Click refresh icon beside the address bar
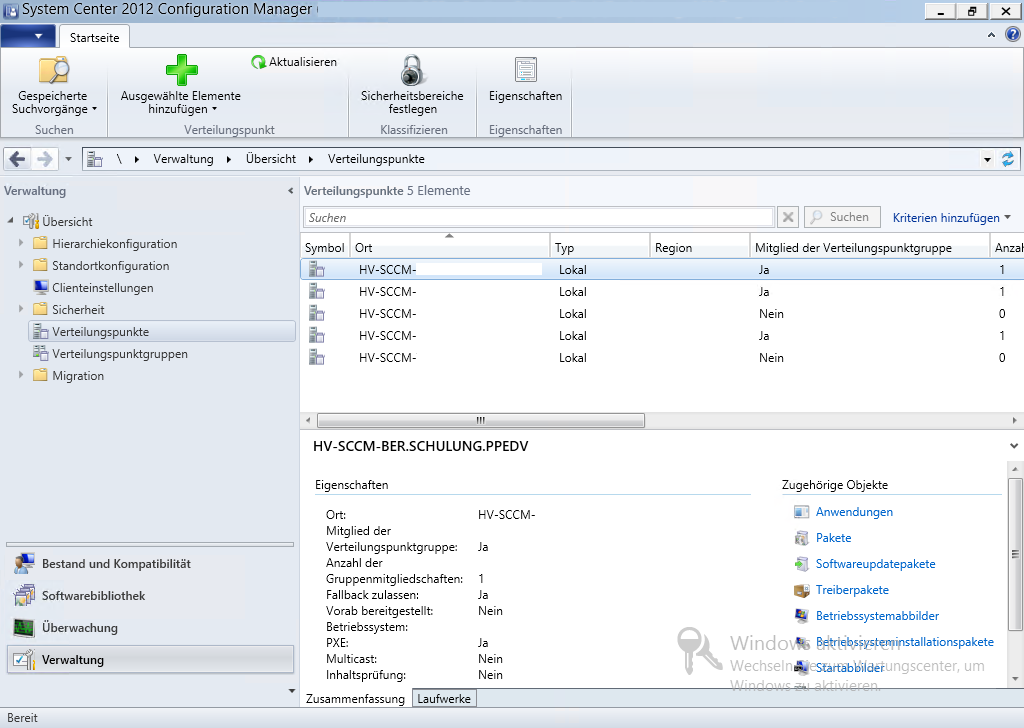The image size is (1024, 728). [1008, 159]
